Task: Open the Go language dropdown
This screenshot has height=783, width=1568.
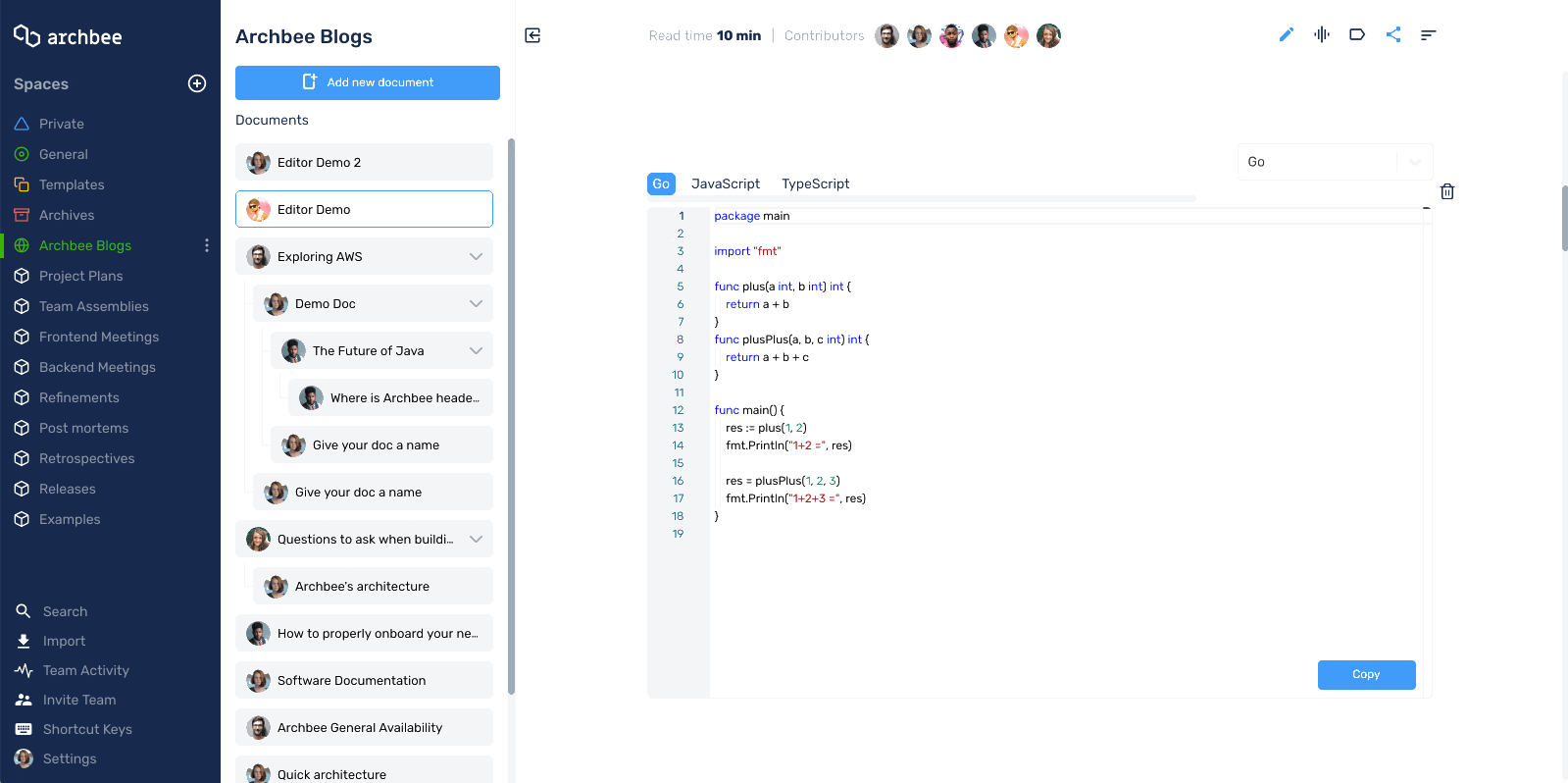Action: pyautogui.click(x=1335, y=162)
